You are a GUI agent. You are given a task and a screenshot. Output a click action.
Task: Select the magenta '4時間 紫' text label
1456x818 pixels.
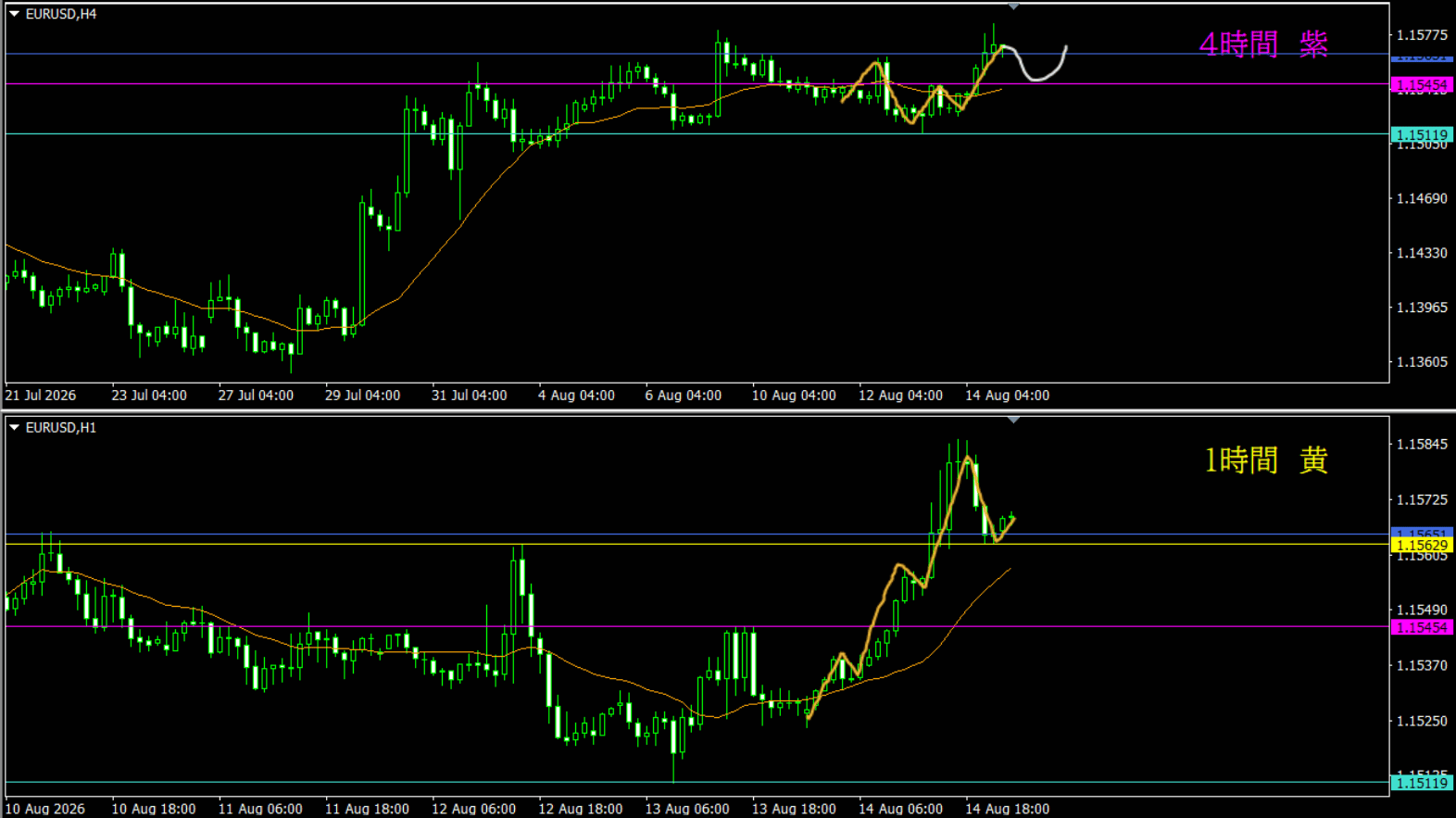pos(1263,44)
